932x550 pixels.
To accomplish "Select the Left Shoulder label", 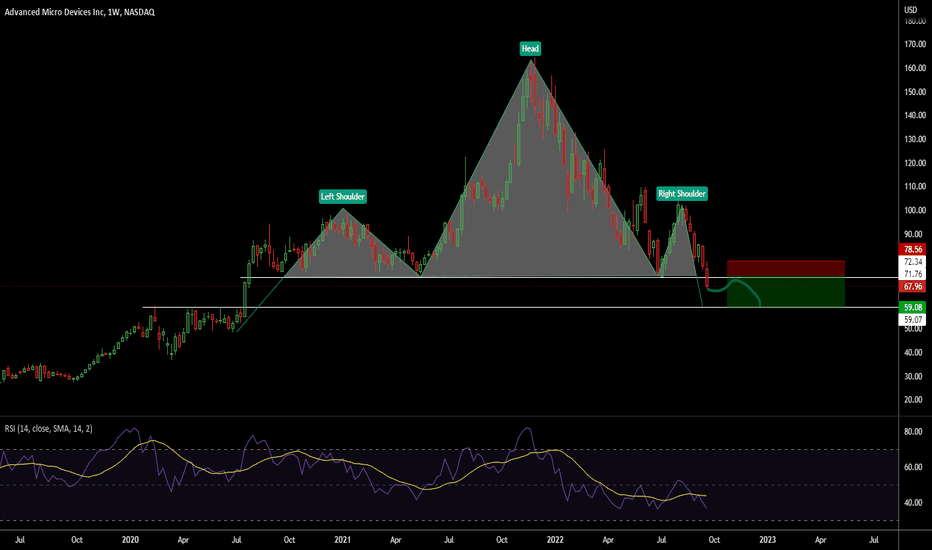I will coord(342,196).
